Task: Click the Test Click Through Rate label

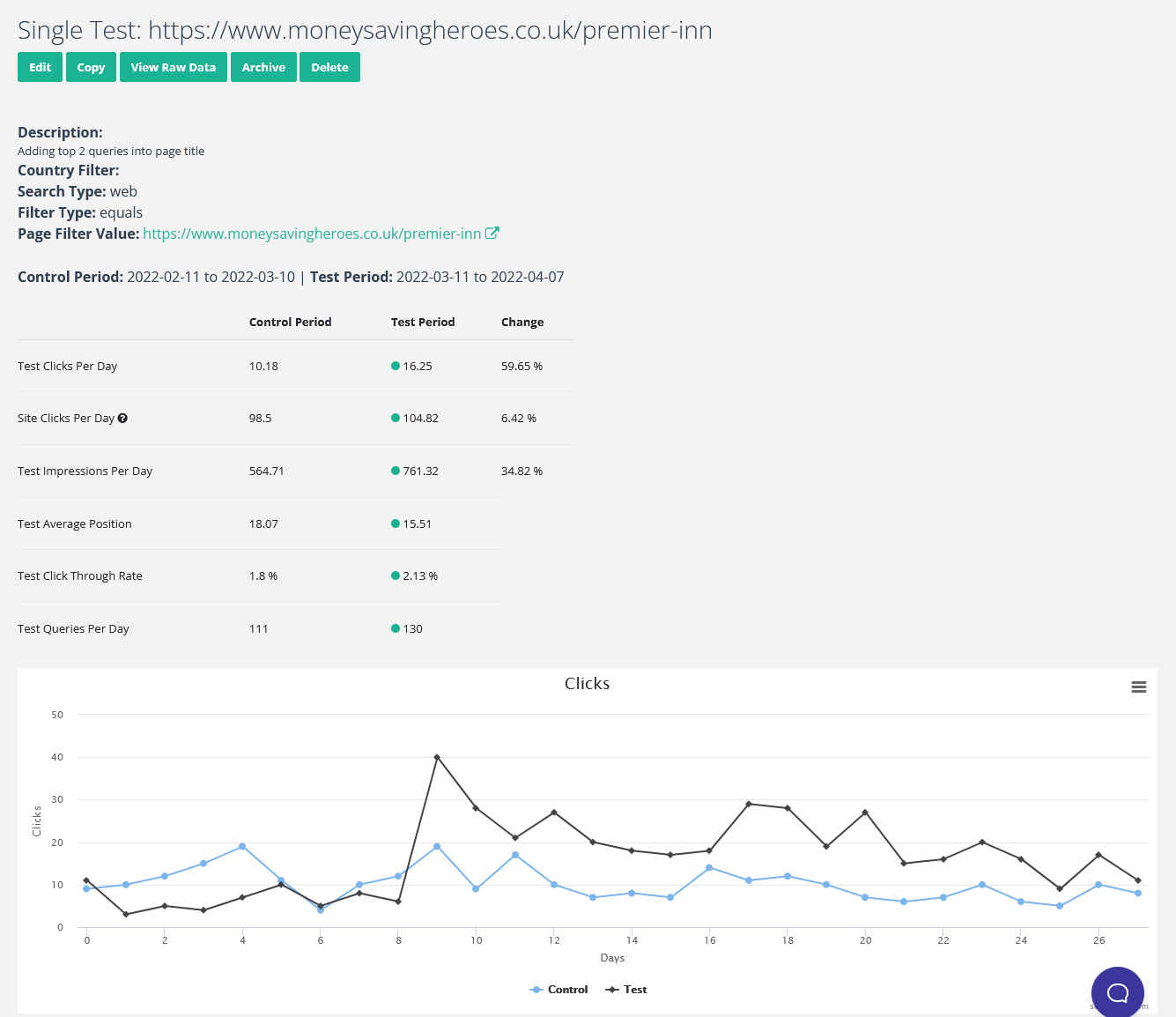Action: (x=80, y=575)
